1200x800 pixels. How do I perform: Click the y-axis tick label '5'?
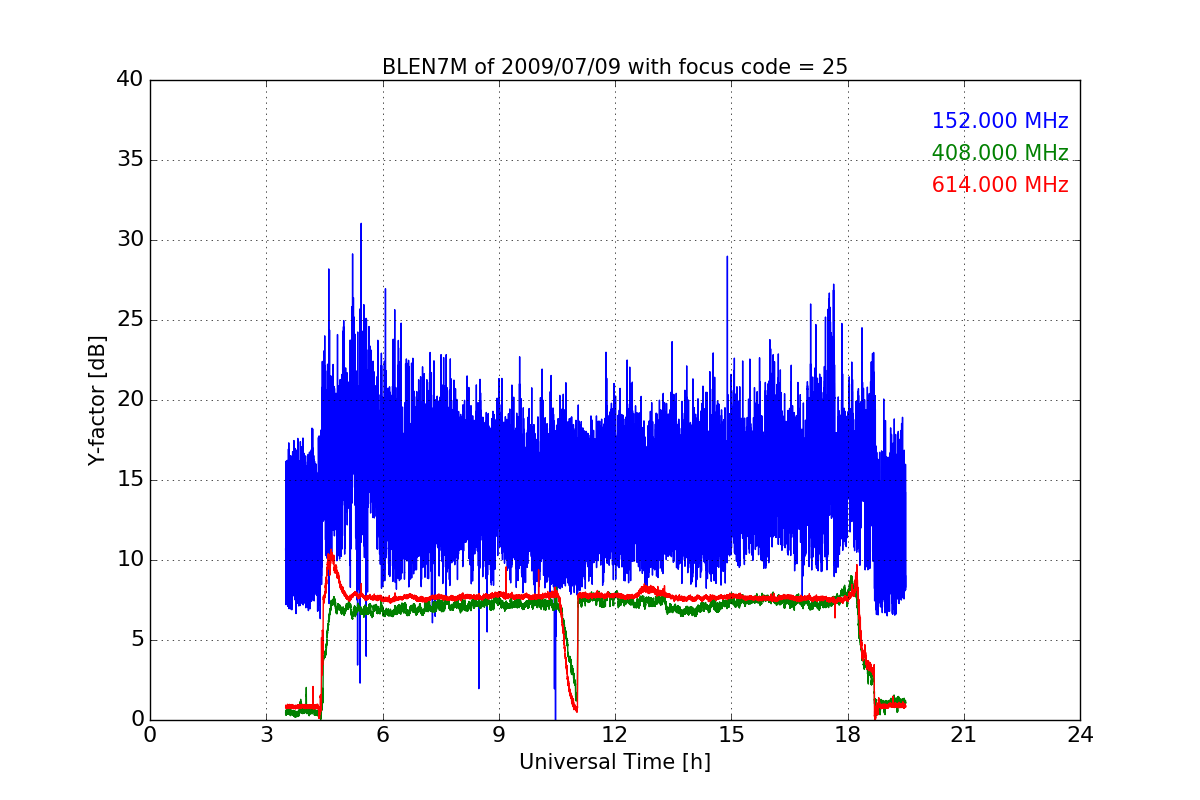tap(136, 640)
